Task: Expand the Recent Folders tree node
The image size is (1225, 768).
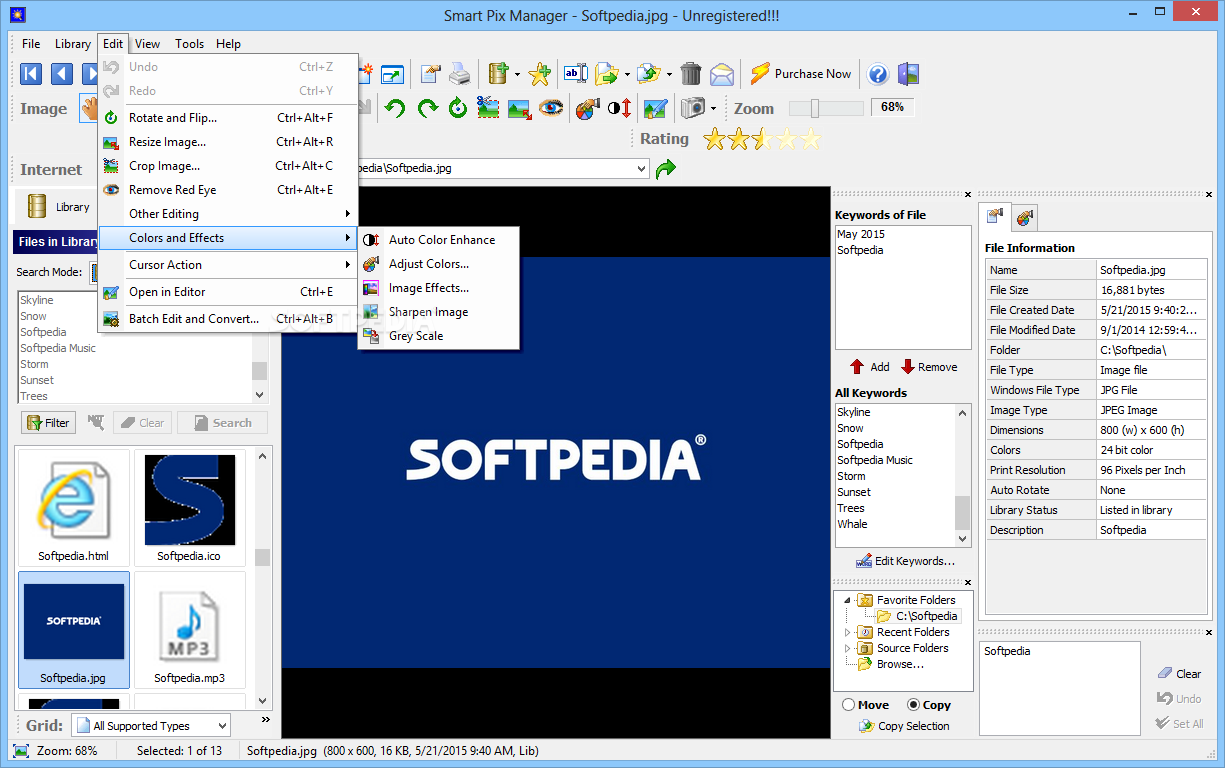Action: coord(848,632)
